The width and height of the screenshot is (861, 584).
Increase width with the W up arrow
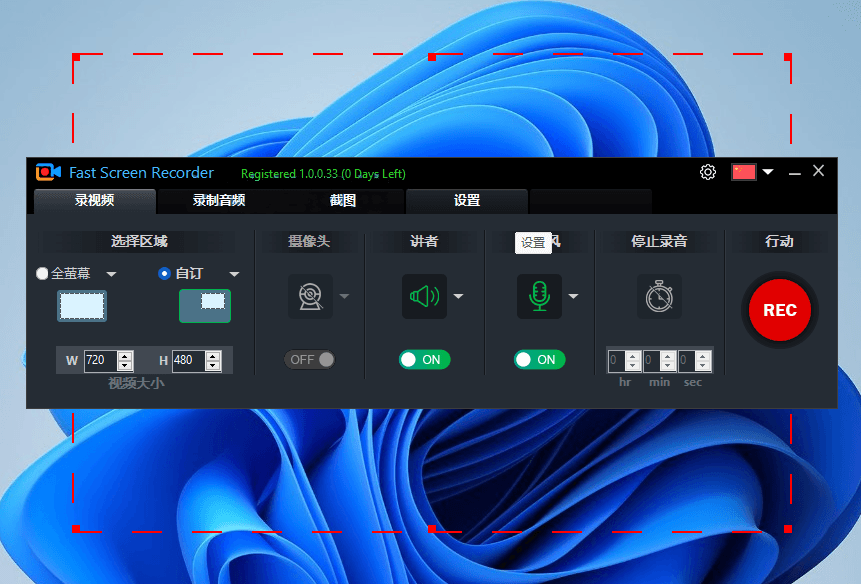click(x=125, y=356)
